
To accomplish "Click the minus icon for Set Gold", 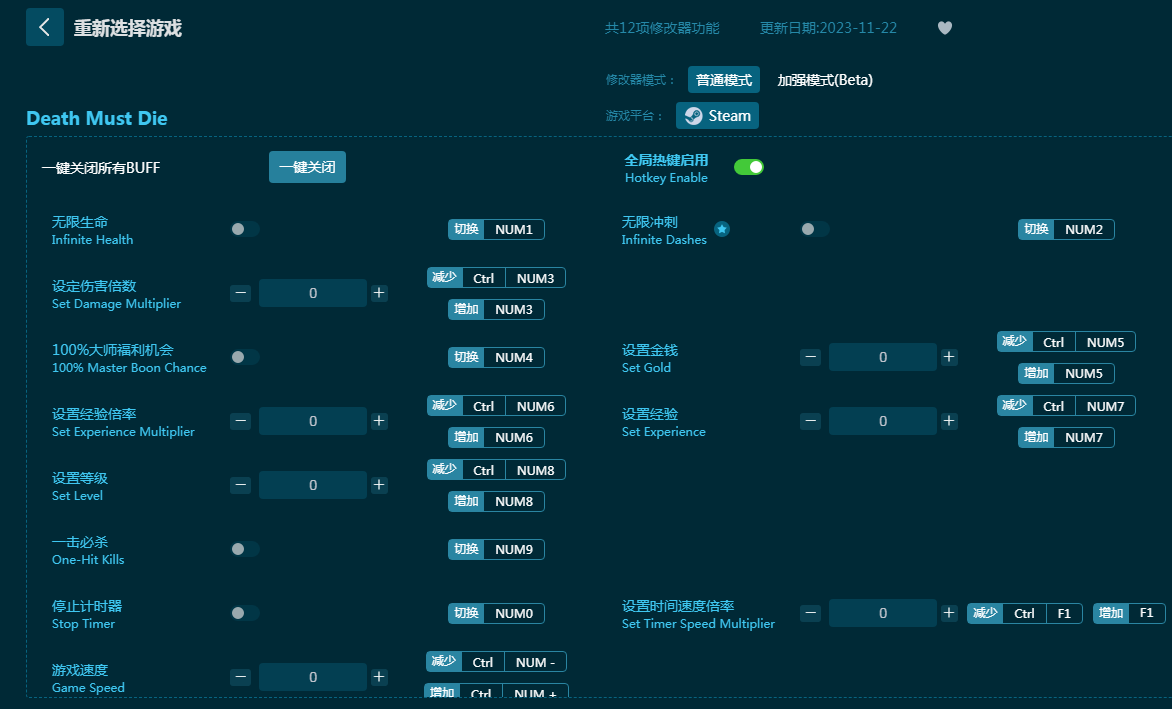I will coord(810,357).
